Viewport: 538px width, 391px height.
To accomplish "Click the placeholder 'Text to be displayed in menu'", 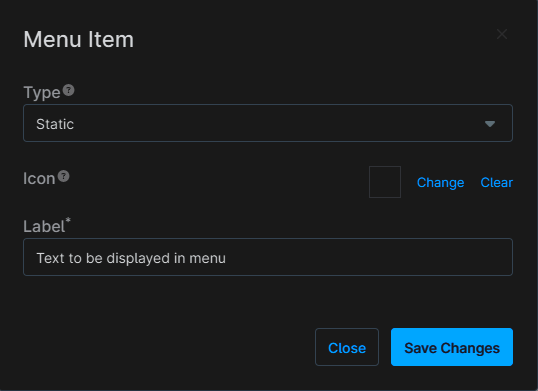I will click(x=131, y=258).
